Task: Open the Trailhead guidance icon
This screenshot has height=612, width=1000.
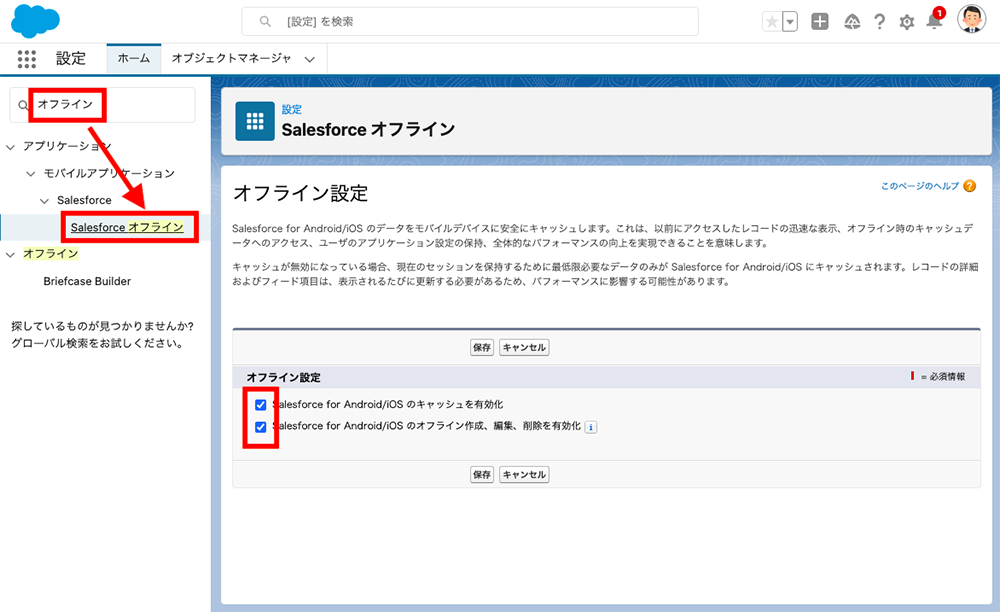Action: (851, 22)
